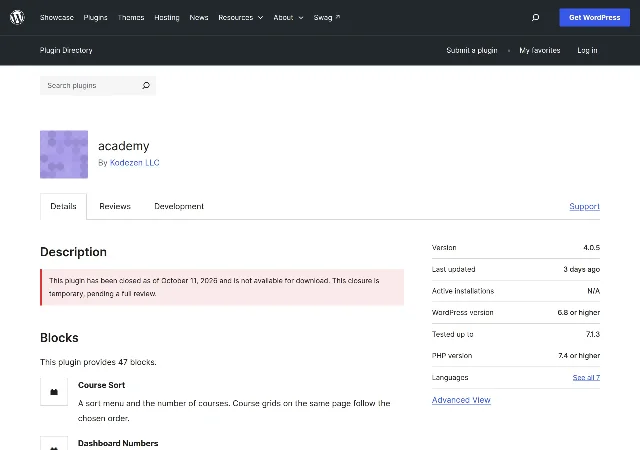Click the Tested up to label

click(453, 334)
